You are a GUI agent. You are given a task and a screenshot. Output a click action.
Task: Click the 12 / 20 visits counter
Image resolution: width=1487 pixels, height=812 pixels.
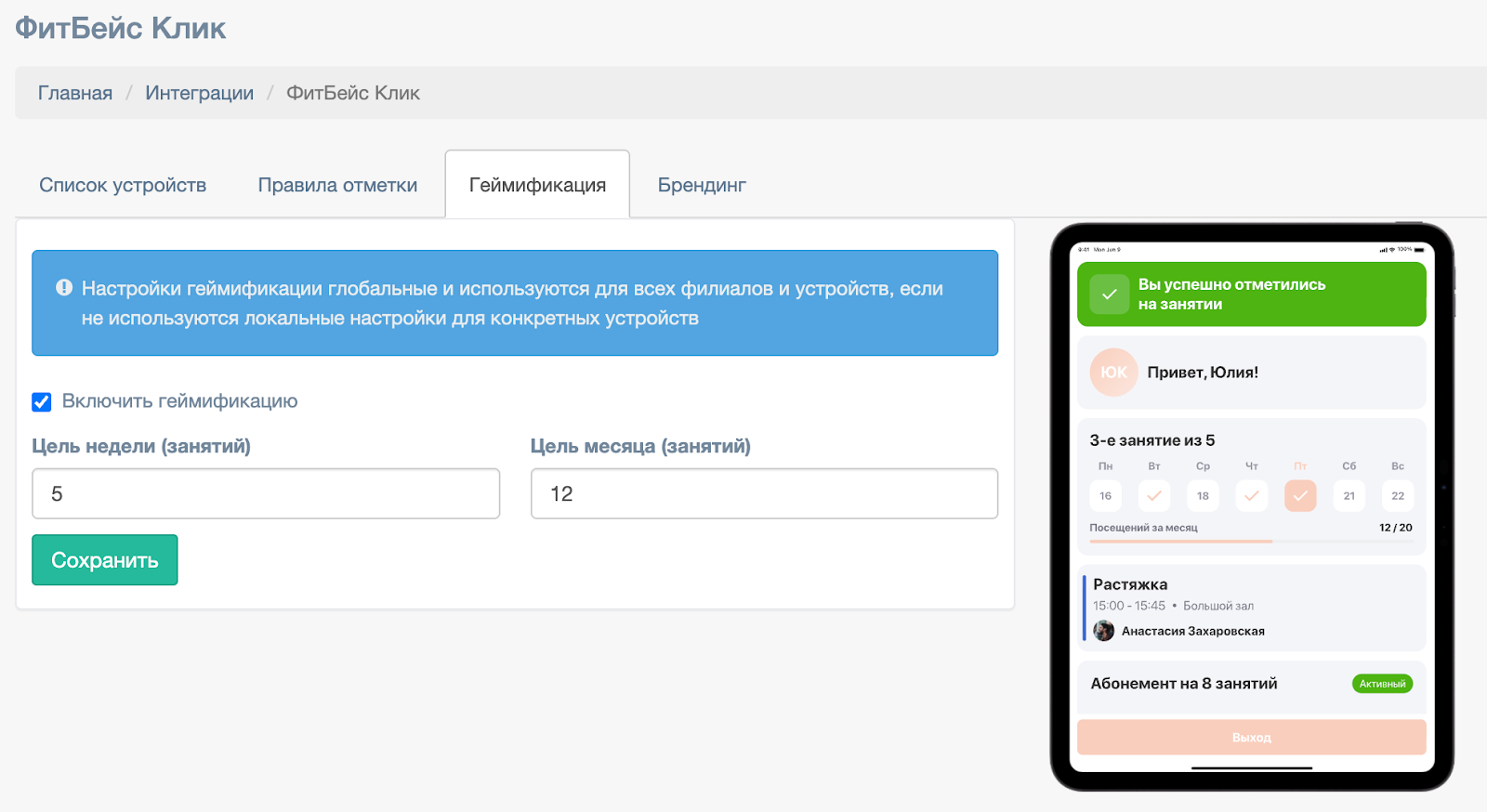tap(1396, 528)
